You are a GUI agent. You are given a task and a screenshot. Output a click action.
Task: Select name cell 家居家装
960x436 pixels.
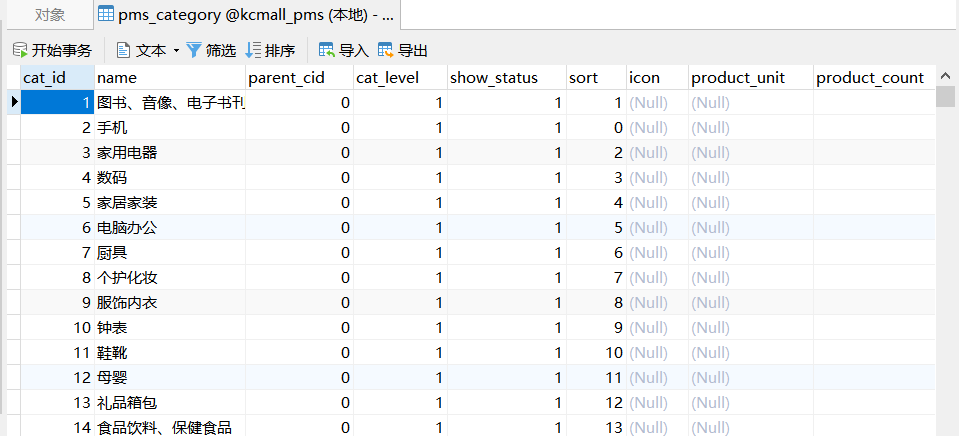click(170, 202)
